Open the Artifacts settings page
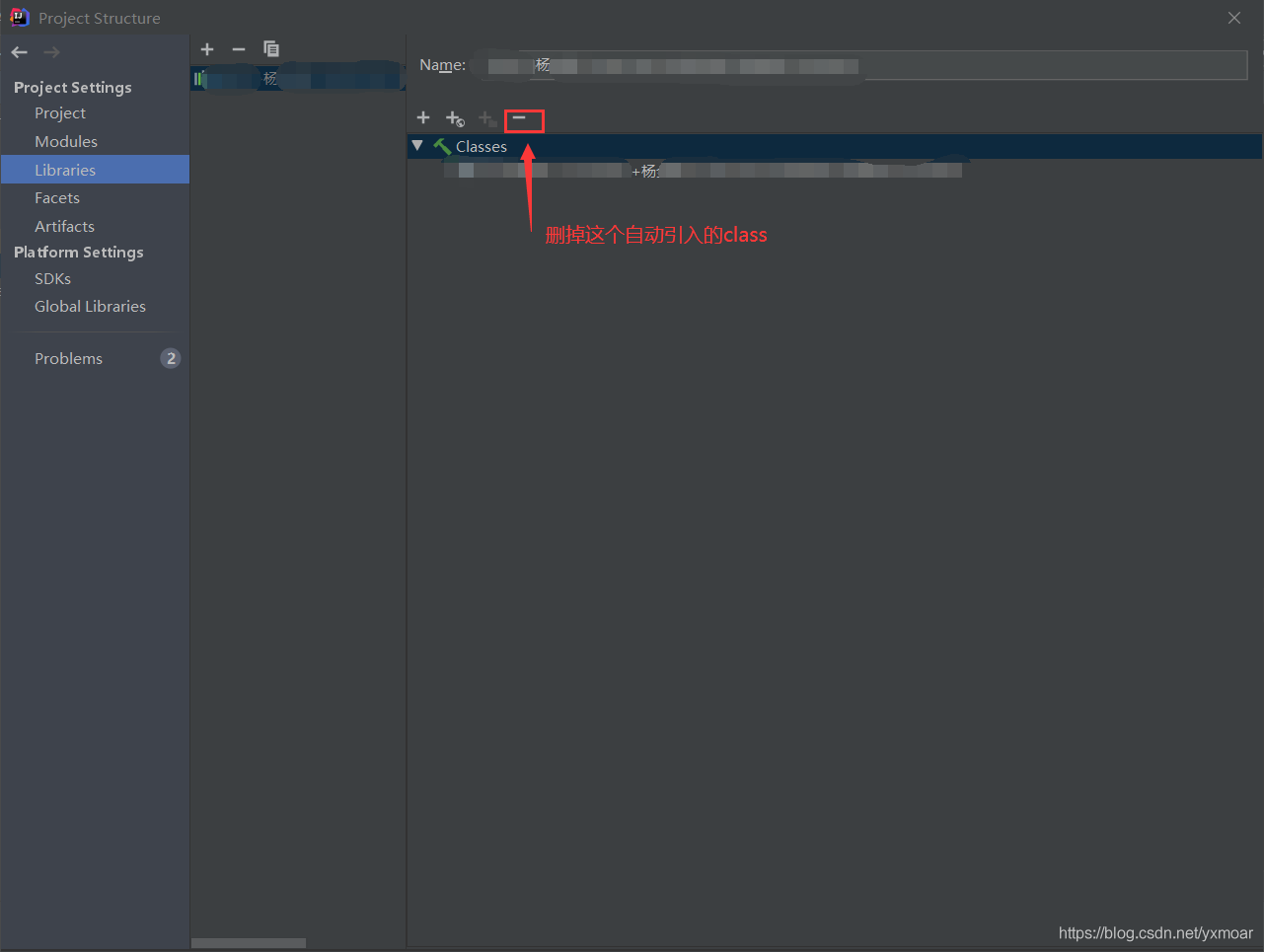The image size is (1264, 952). coord(64,227)
